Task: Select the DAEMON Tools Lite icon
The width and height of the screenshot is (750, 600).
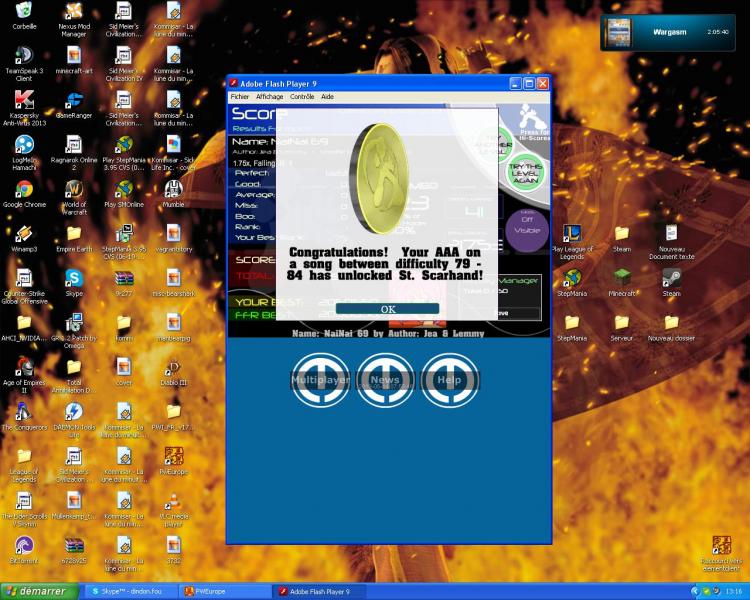Action: 74,420
